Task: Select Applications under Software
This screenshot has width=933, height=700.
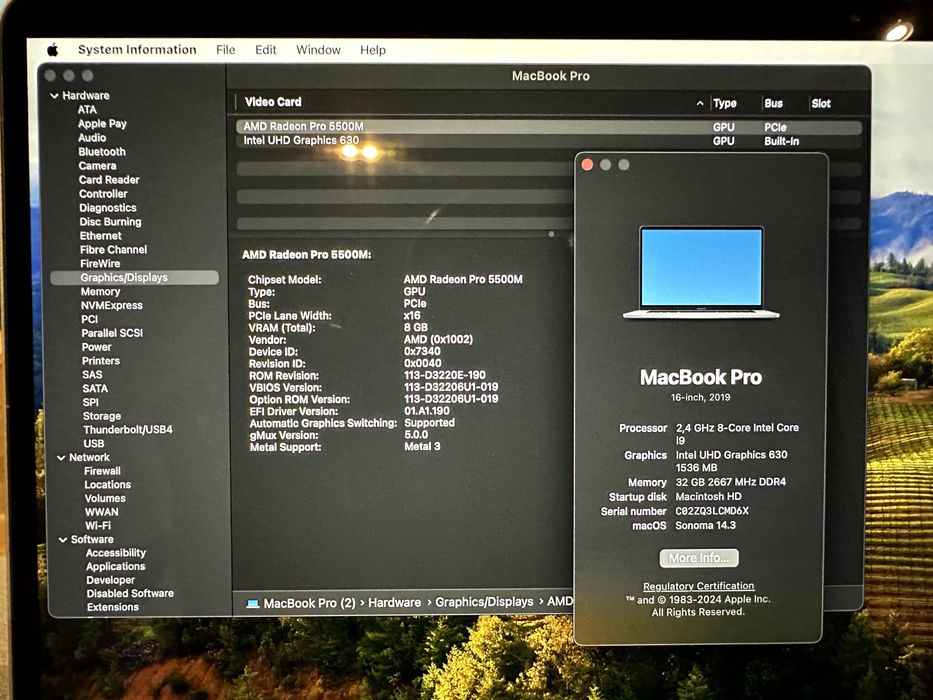Action: pos(116,567)
